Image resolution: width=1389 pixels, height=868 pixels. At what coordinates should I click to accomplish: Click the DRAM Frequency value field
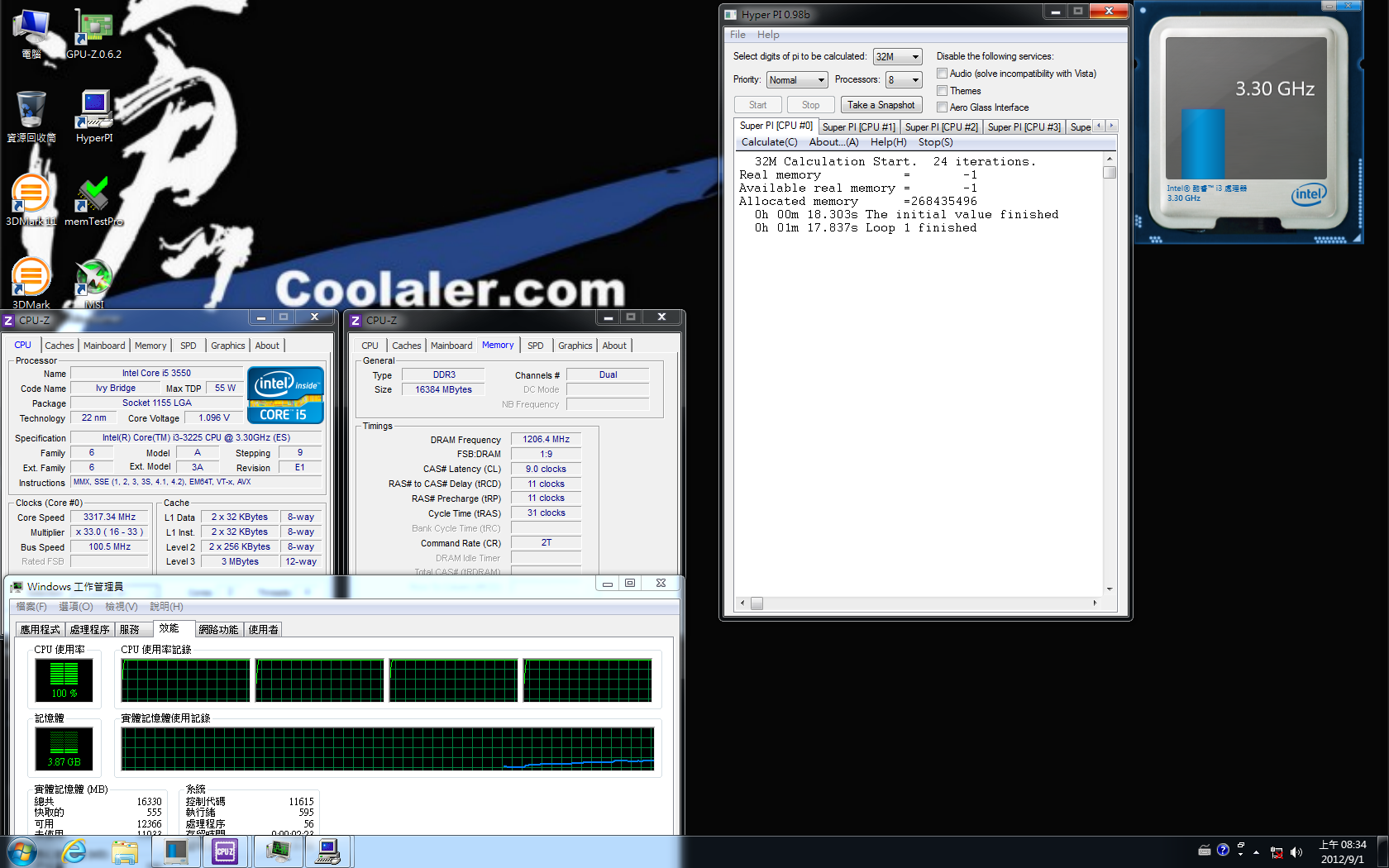click(x=546, y=440)
